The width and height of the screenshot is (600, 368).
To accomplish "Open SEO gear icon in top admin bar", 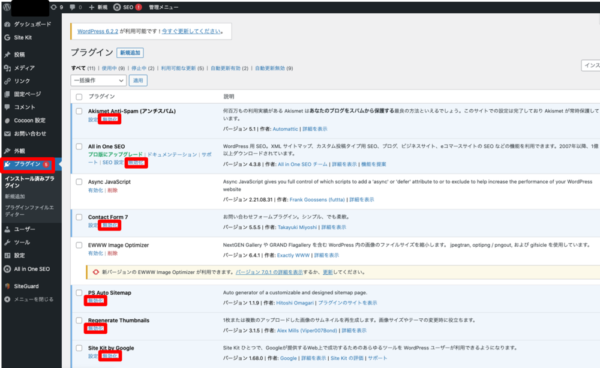I will [x=117, y=7].
